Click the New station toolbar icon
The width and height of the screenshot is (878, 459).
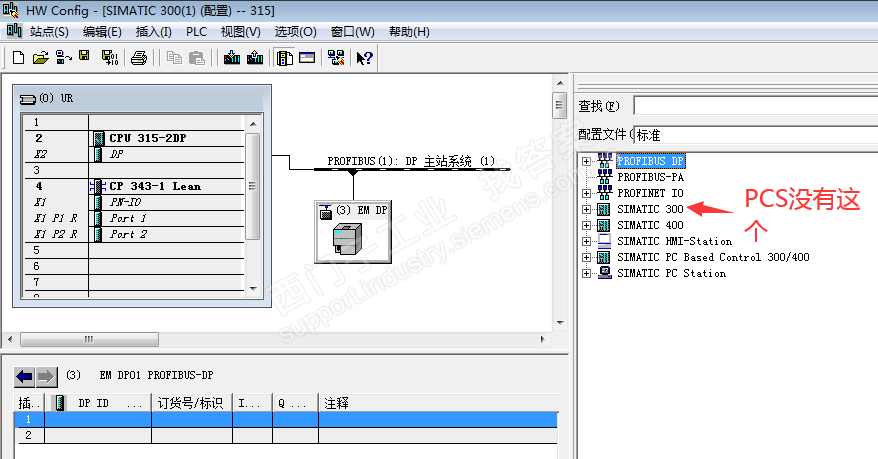pos(18,58)
